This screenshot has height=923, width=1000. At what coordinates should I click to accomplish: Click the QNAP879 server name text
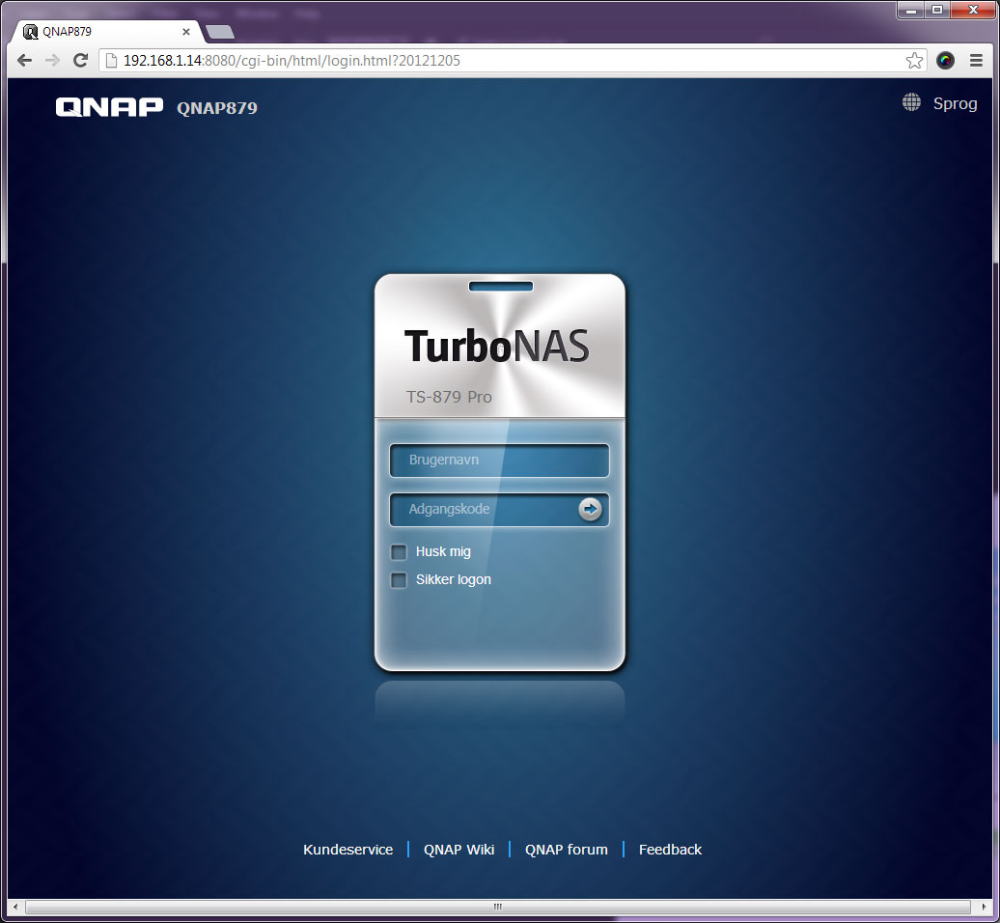pyautogui.click(x=217, y=108)
